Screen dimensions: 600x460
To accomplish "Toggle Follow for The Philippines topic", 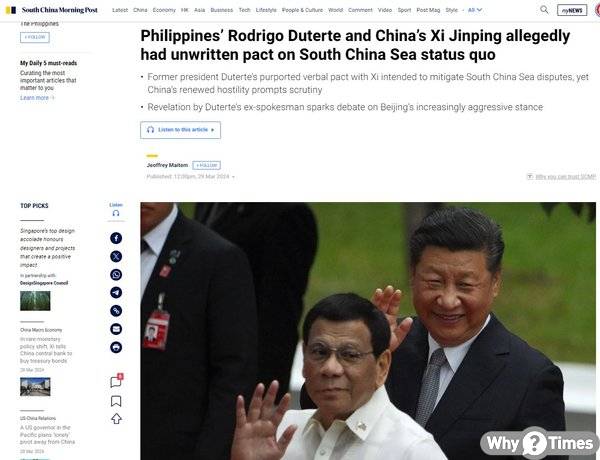I will [35, 37].
